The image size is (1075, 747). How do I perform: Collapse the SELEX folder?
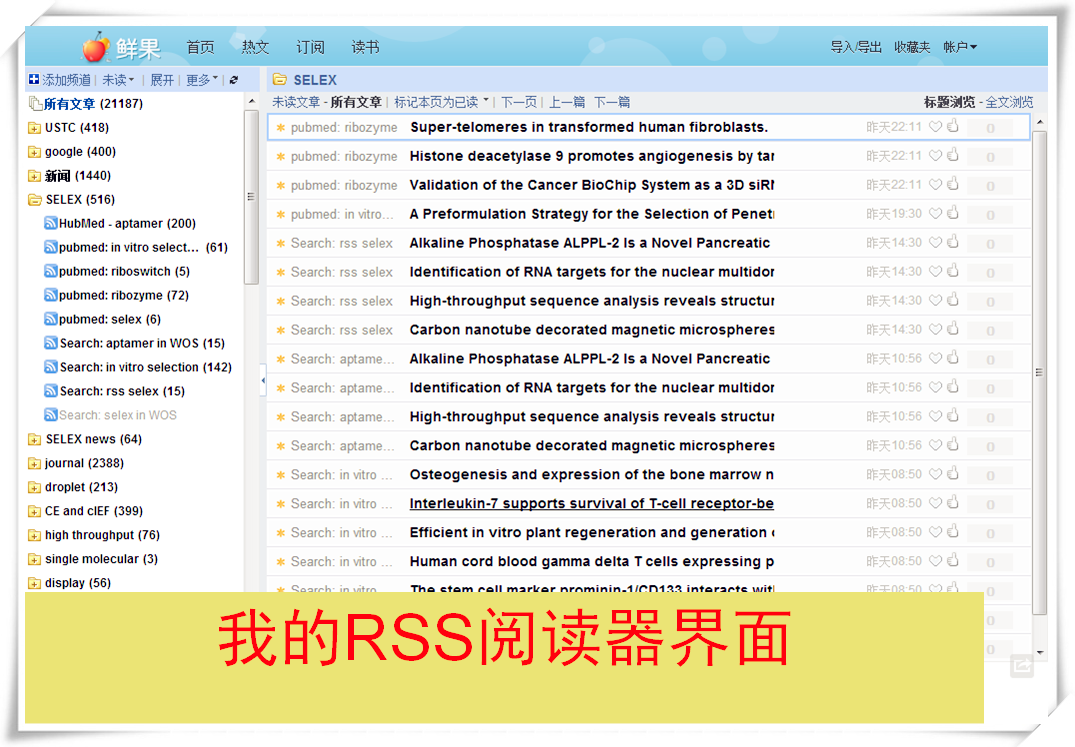(x=34, y=200)
